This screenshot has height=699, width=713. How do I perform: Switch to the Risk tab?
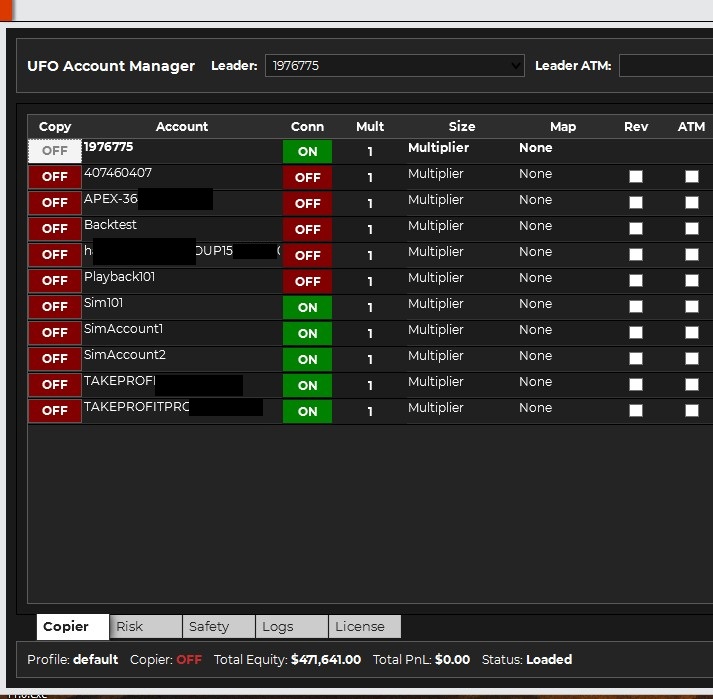click(x=146, y=626)
